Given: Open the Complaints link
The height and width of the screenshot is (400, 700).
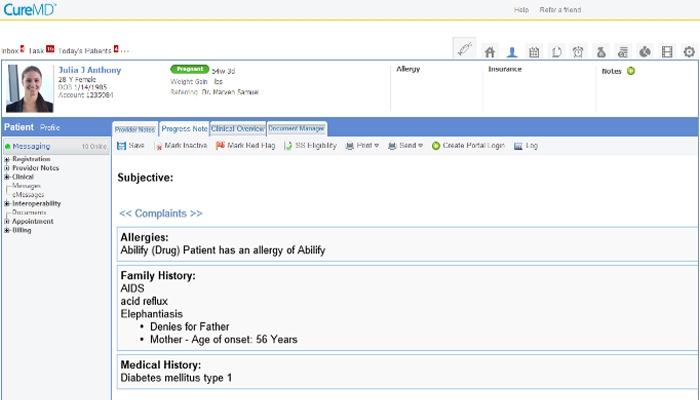Looking at the screenshot, I should [x=161, y=213].
